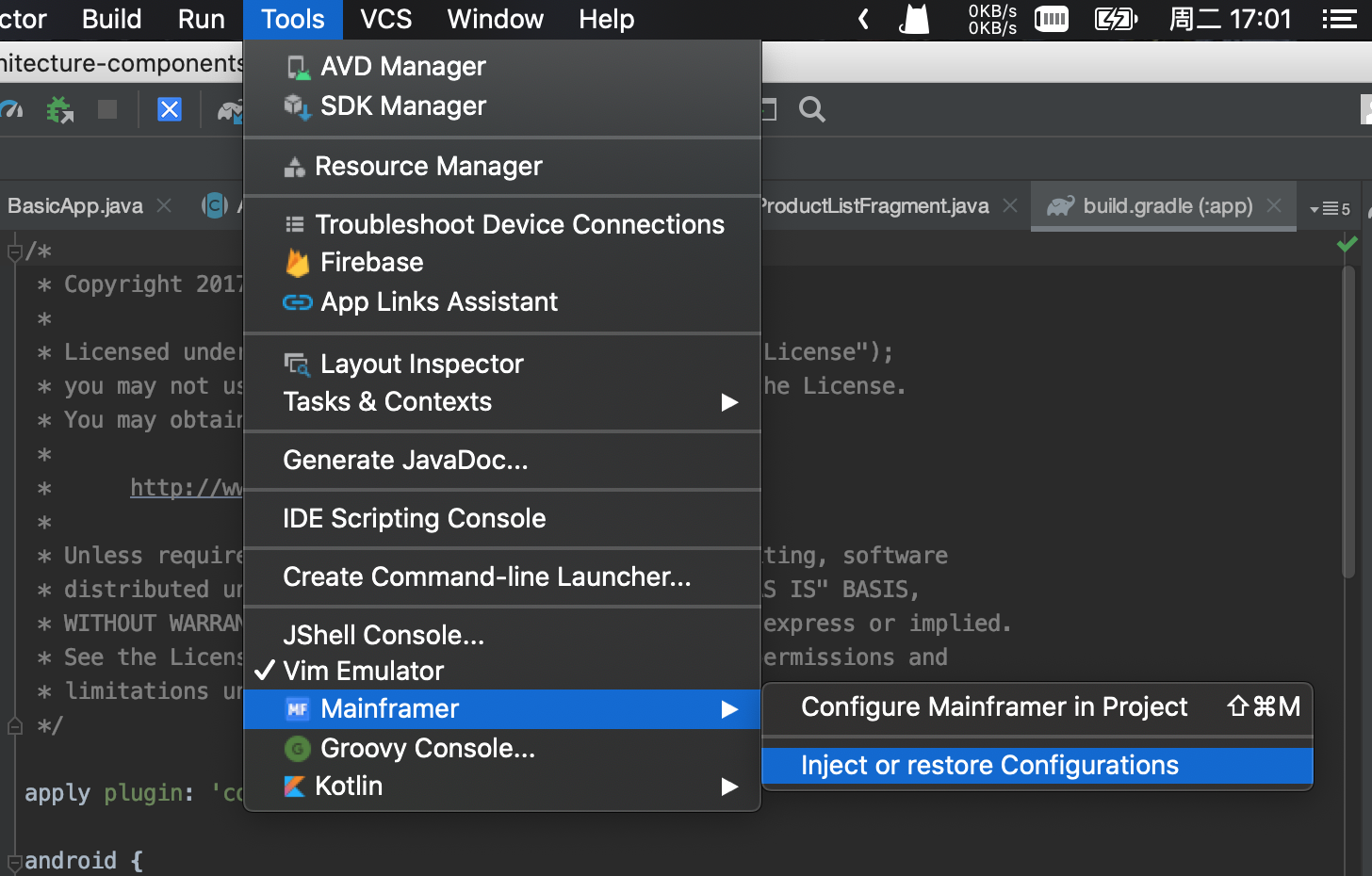Open AVD Manager from Tools menu
This screenshot has width=1372, height=876.
(402, 67)
